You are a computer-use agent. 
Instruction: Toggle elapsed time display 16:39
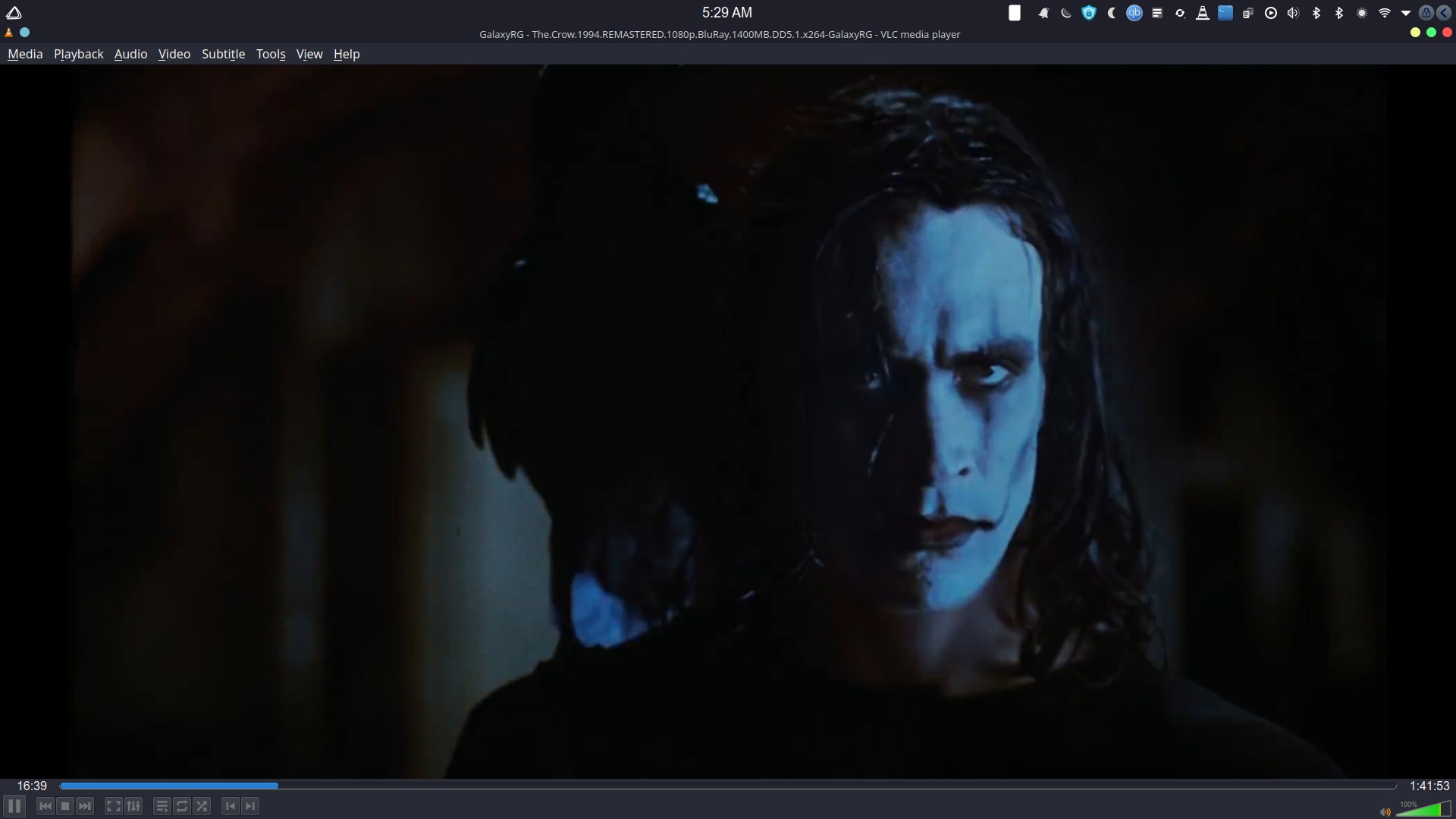coord(32,786)
